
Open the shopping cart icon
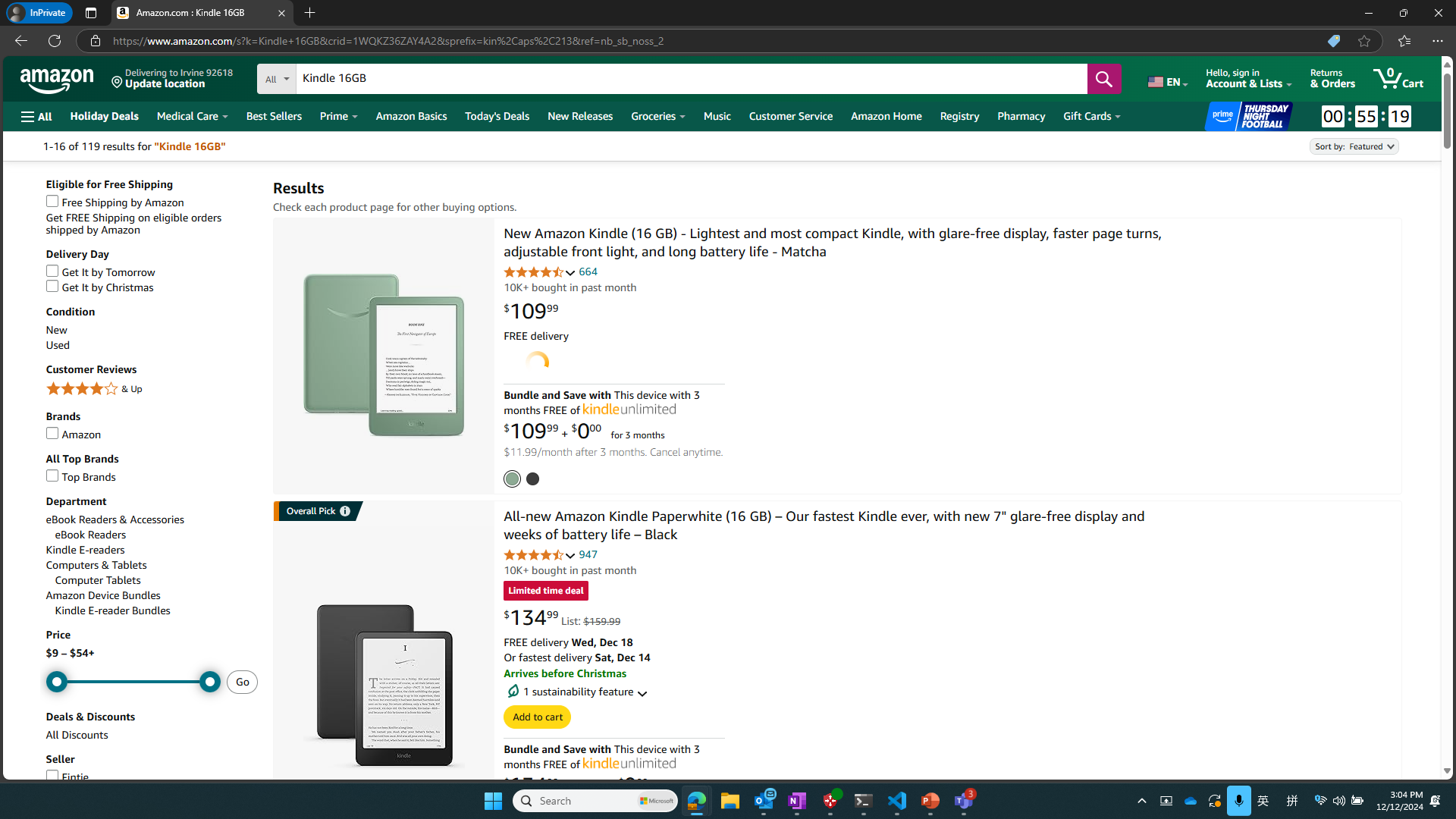(1398, 78)
